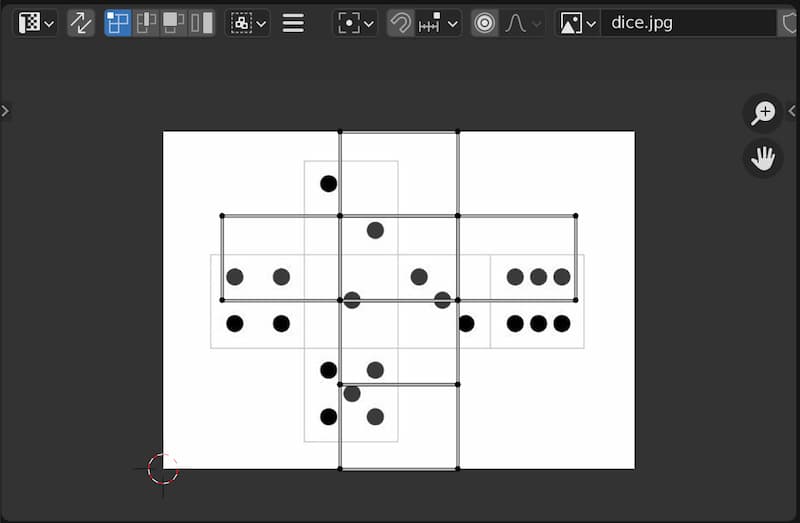
Task: Select vertex selection mode
Action: pyautogui.click(x=118, y=23)
